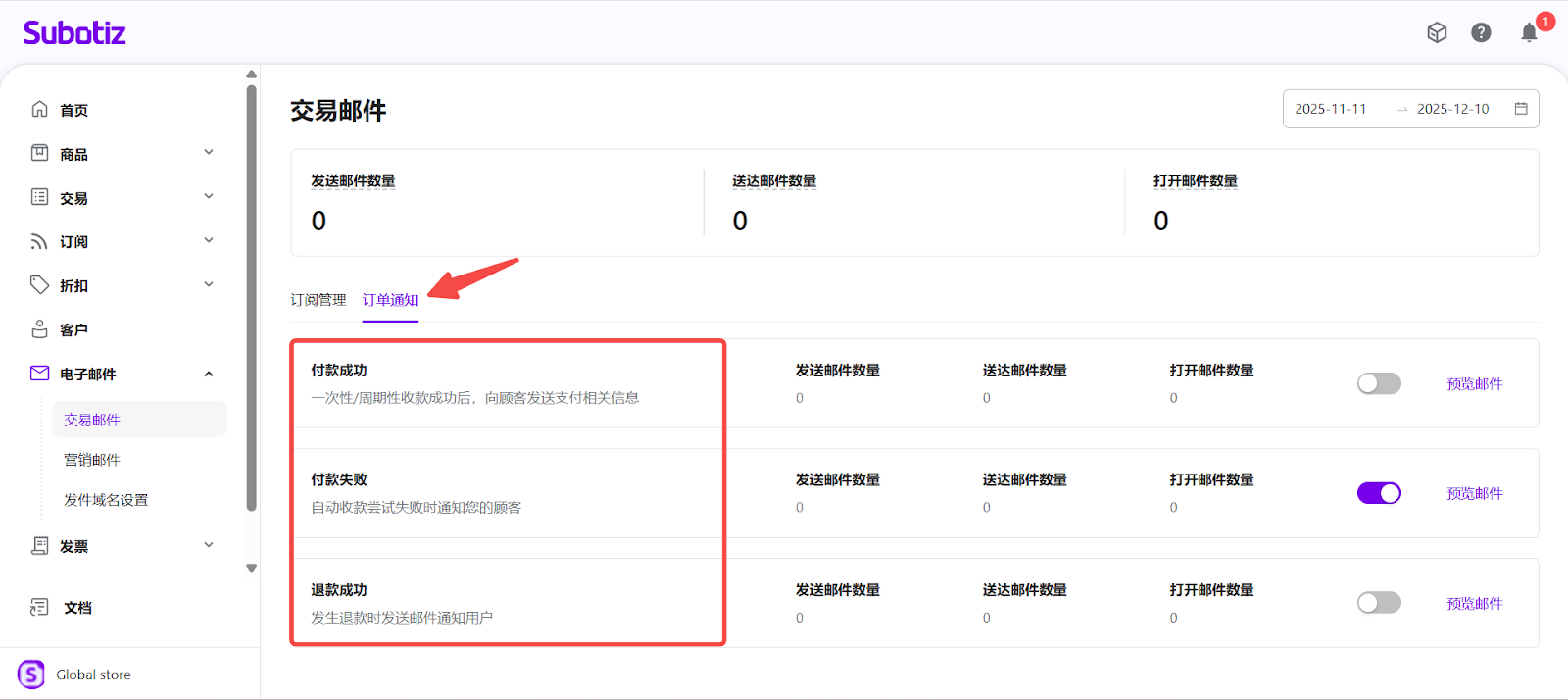Open the 文档 documents sidebar item
Screen dimensions: 1568x700
pyautogui.click(x=77, y=608)
